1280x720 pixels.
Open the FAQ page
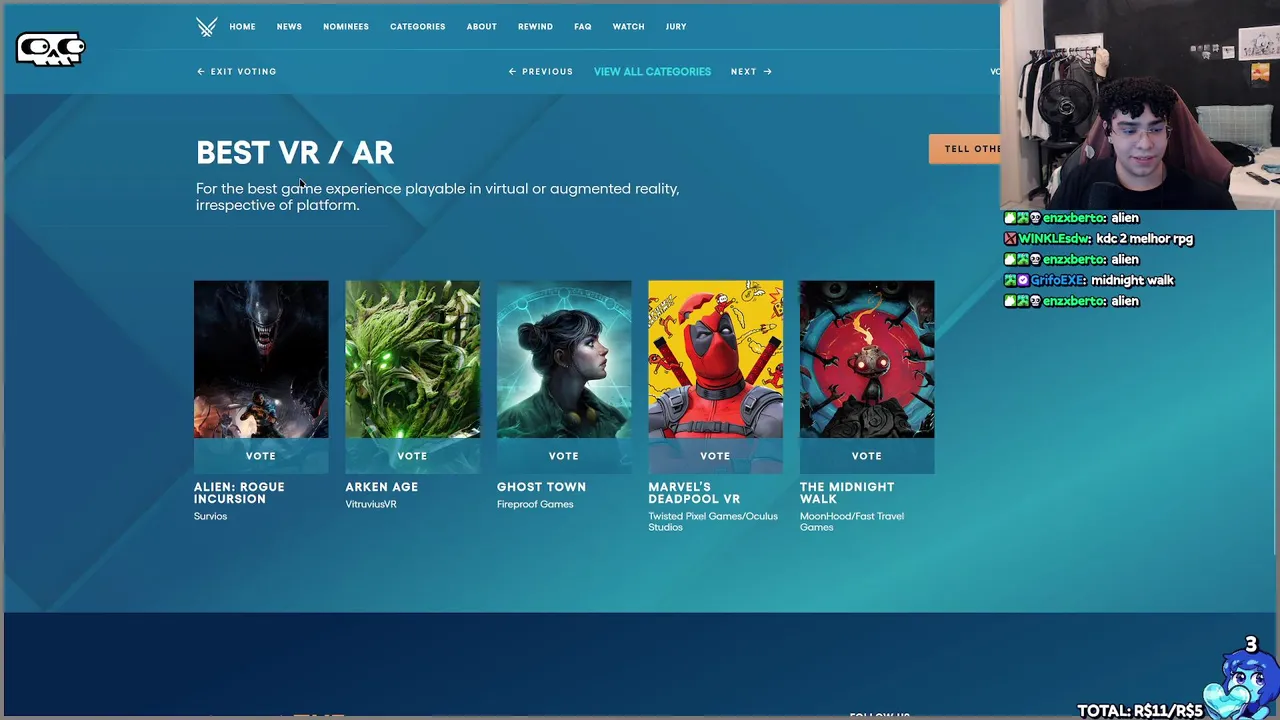coord(583,27)
